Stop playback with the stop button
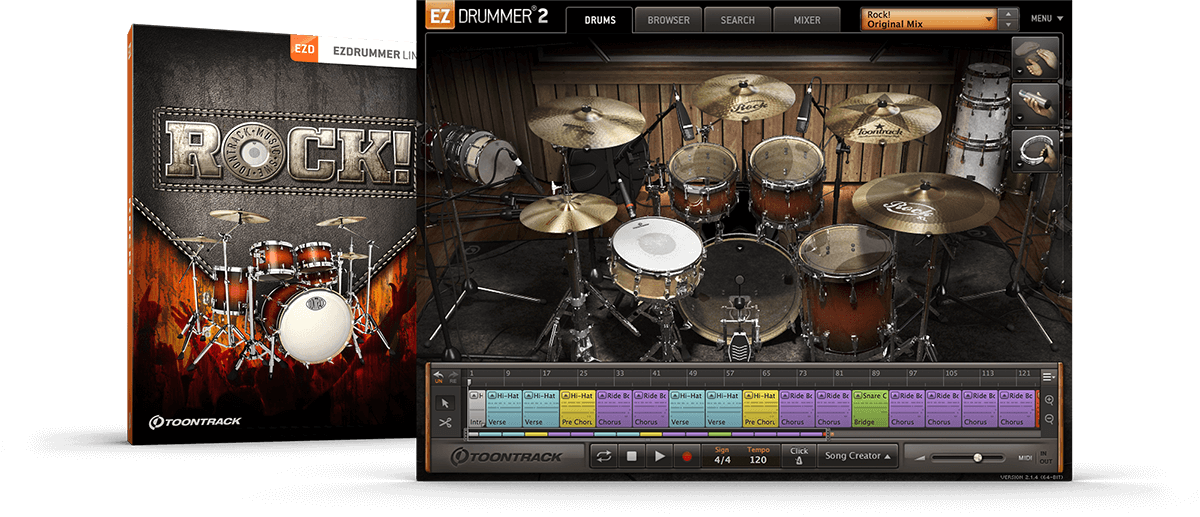 (631, 456)
